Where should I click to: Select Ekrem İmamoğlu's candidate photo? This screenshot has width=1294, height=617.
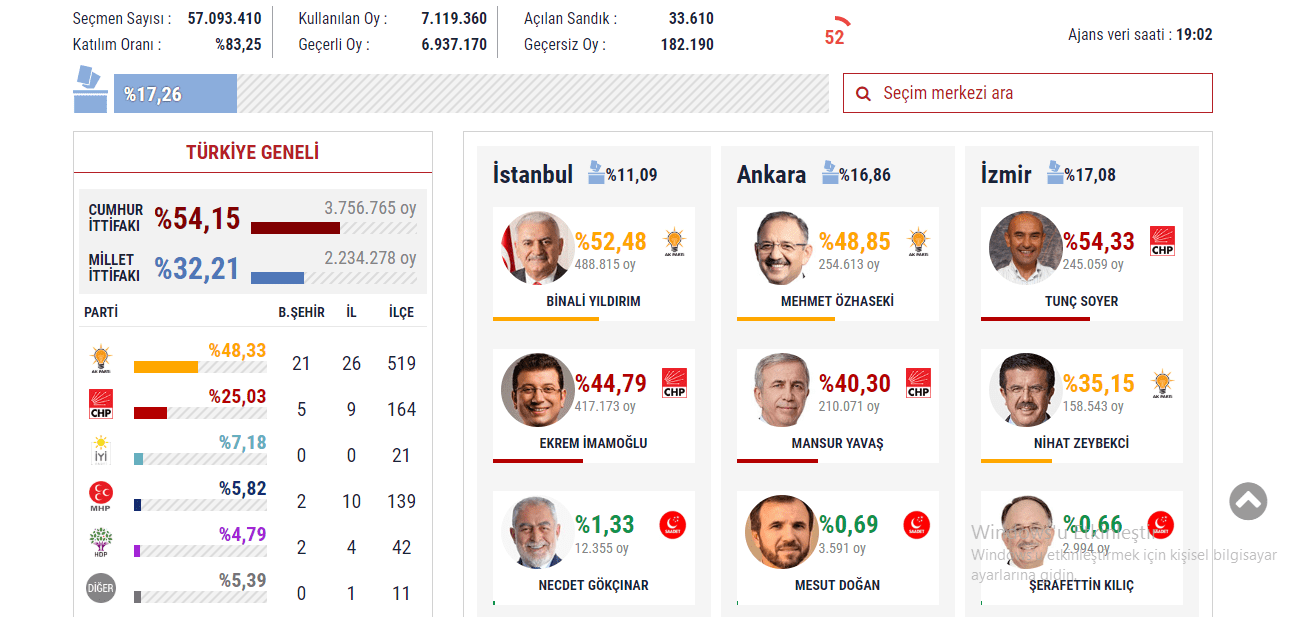(x=538, y=390)
